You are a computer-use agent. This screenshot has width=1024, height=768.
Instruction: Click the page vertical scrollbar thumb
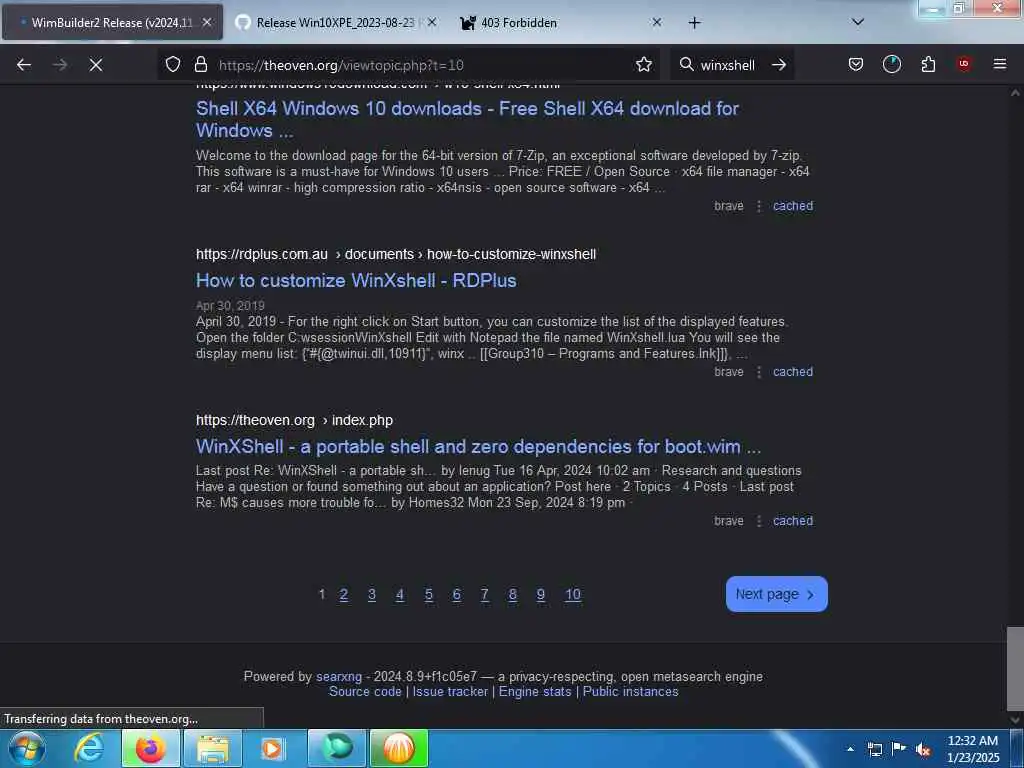(1015, 669)
